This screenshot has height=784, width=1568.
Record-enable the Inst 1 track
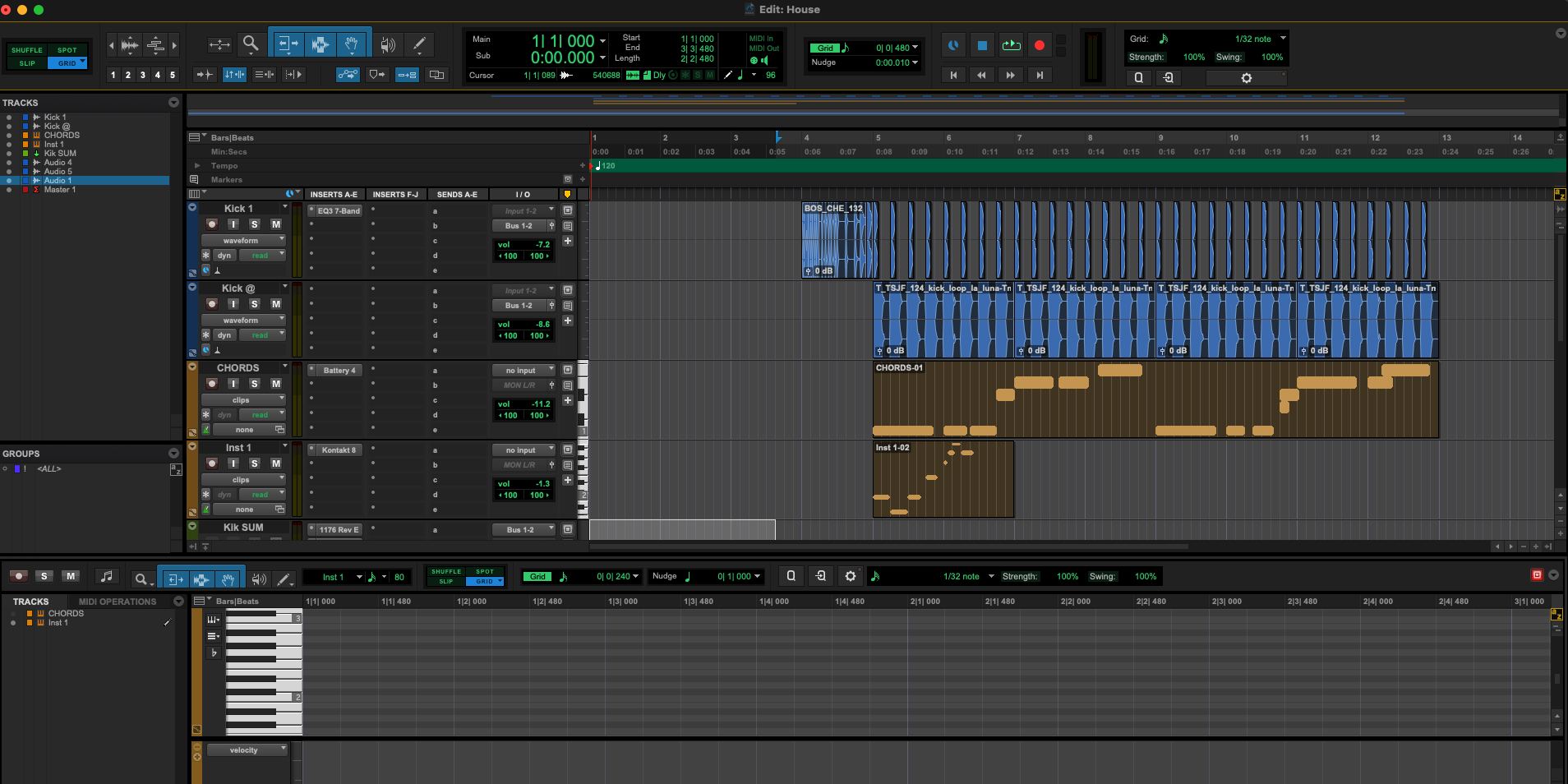tap(212, 463)
